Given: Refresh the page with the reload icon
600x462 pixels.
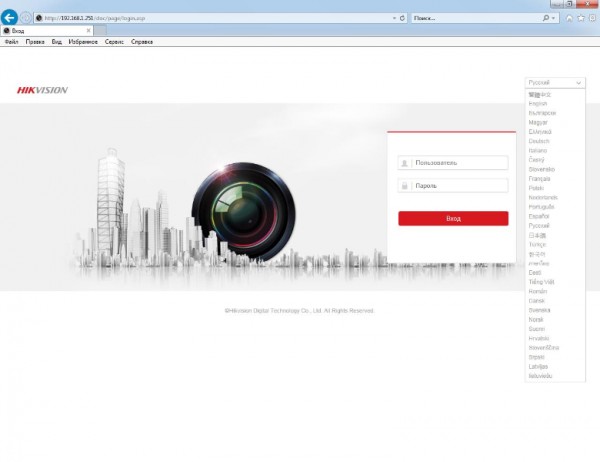Looking at the screenshot, I should (x=402, y=18).
